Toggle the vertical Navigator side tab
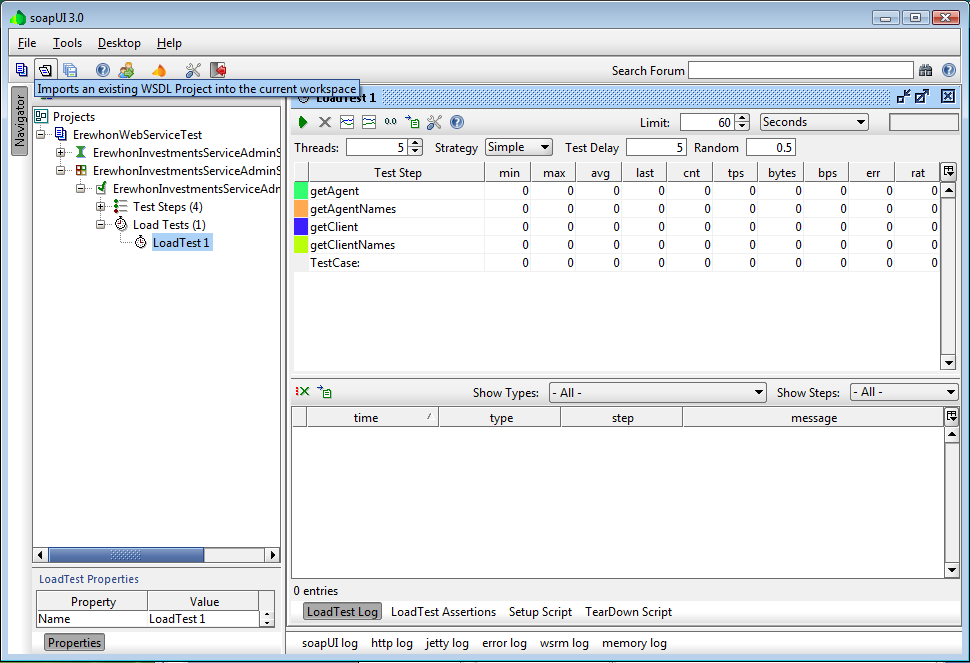Screen dimensions: 970x663 [x=20, y=121]
